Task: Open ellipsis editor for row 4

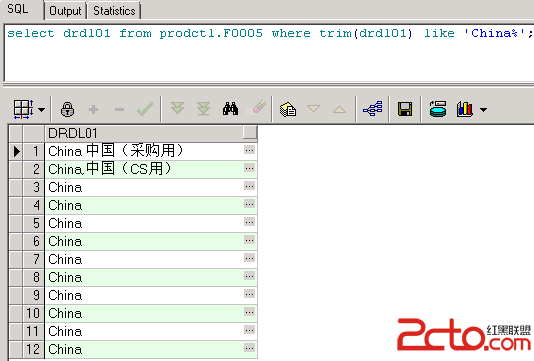Action: (x=249, y=204)
